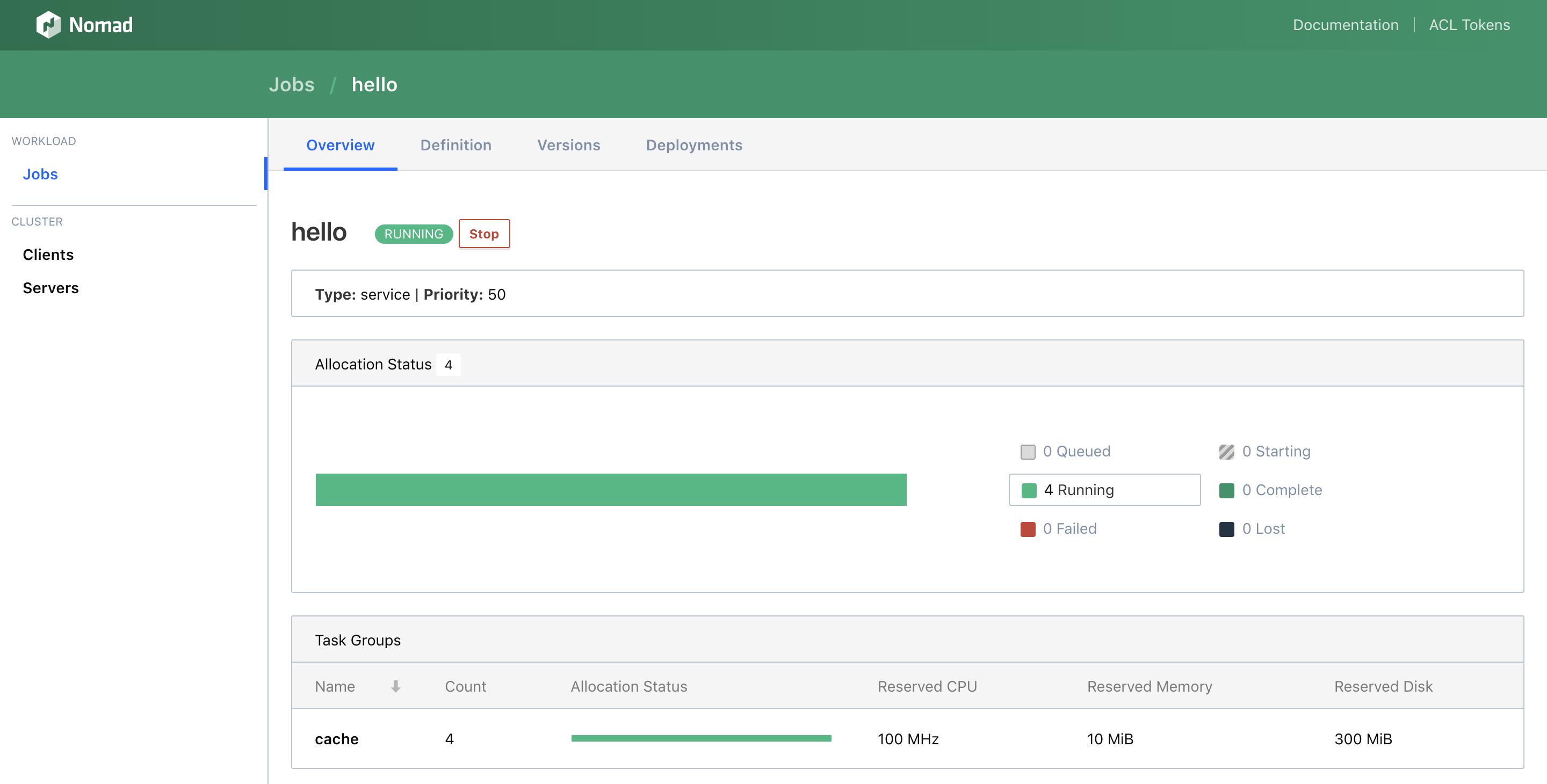Select the 4 Running legend item
The width and height of the screenshot is (1547, 784).
tap(1104, 490)
